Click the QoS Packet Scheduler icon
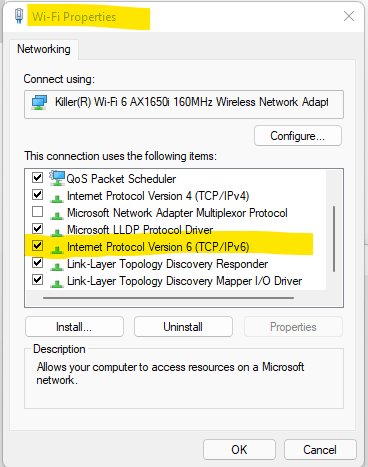368x467 pixels. click(57, 178)
